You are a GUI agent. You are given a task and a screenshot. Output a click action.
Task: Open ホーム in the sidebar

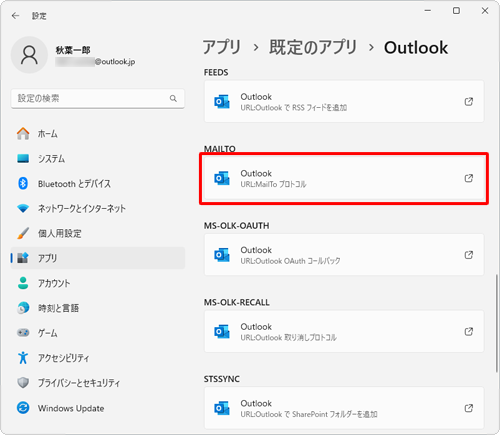pyautogui.click(x=97, y=134)
